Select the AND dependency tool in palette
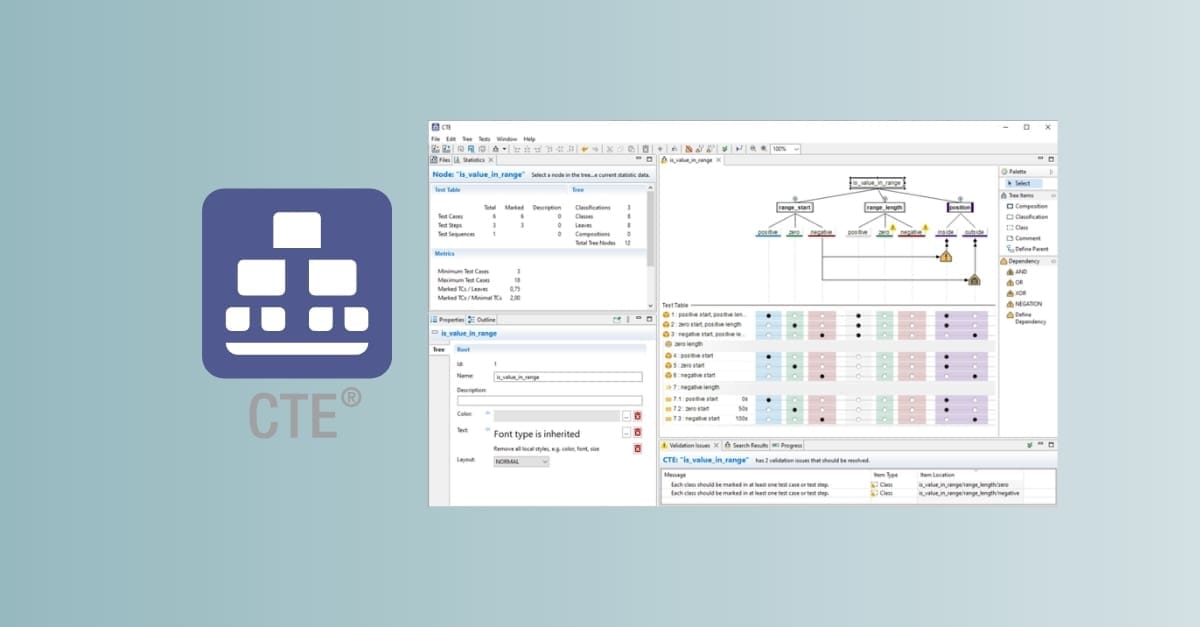The width and height of the screenshot is (1200, 627). pyautogui.click(x=1017, y=271)
